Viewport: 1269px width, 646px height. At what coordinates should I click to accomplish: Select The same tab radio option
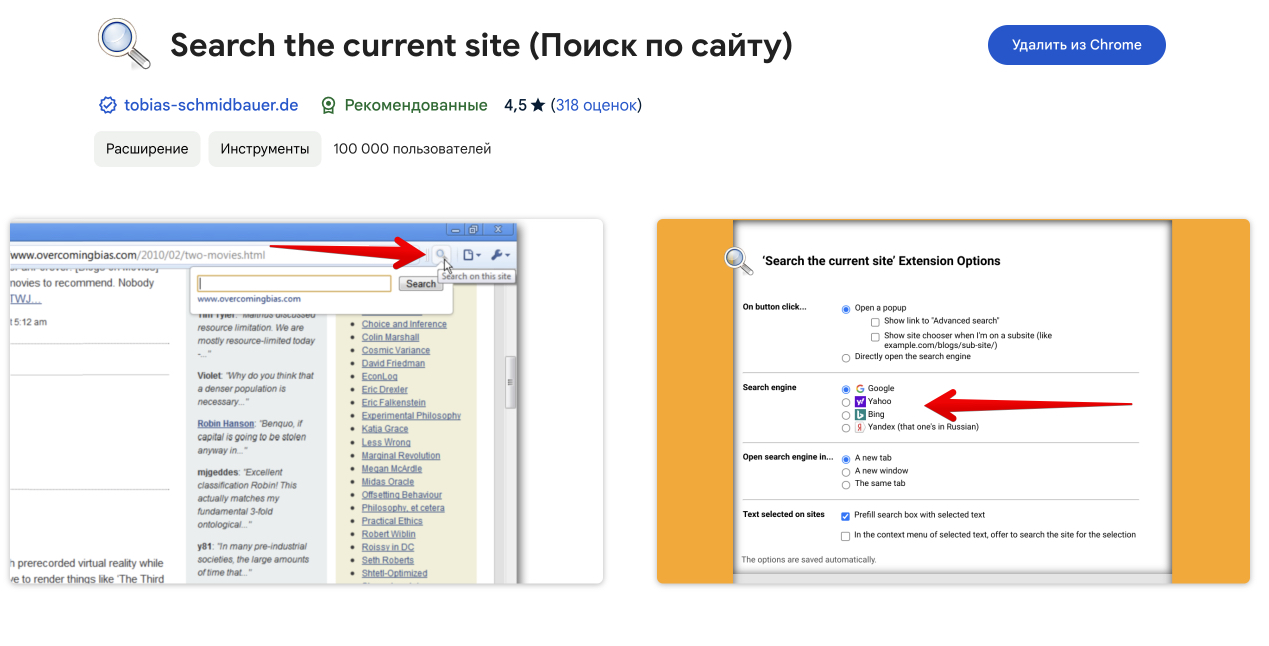[x=846, y=484]
